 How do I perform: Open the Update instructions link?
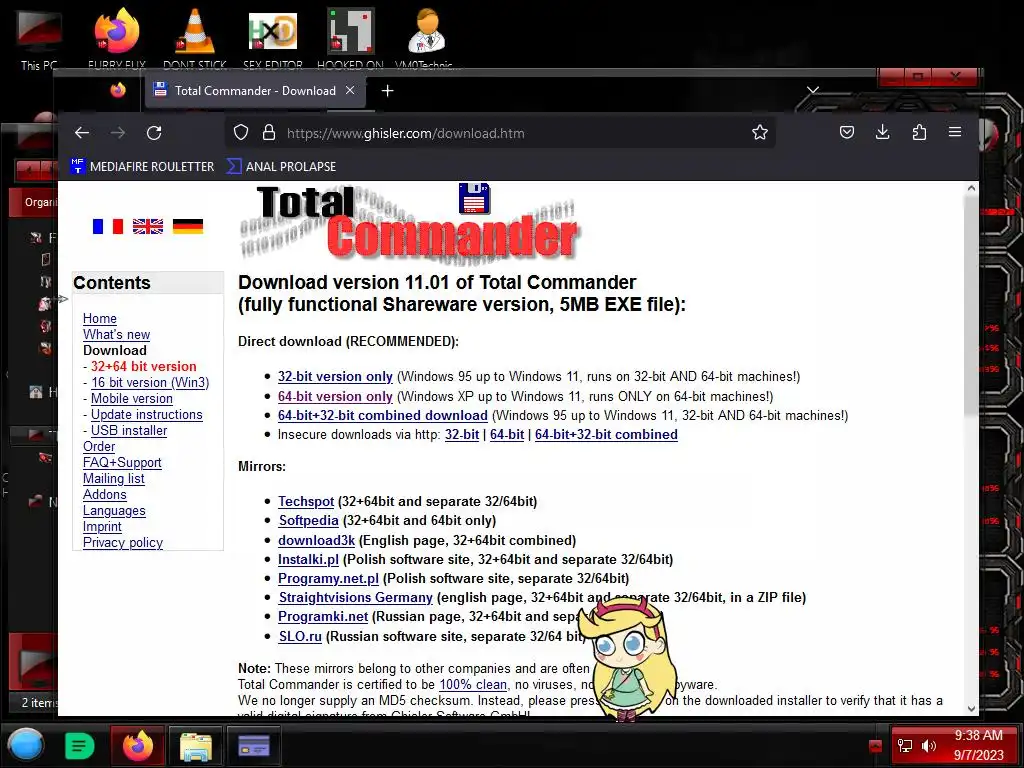tap(147, 415)
